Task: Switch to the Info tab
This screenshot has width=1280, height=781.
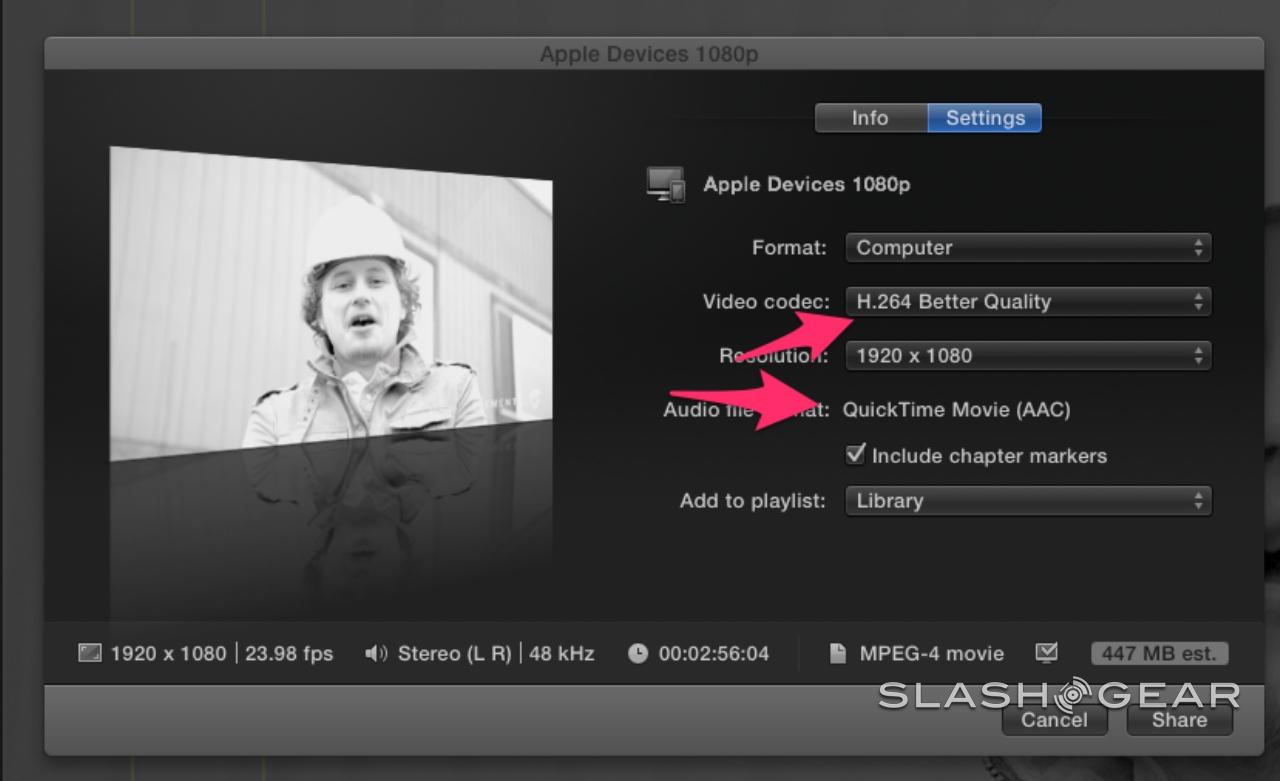Action: coord(869,118)
